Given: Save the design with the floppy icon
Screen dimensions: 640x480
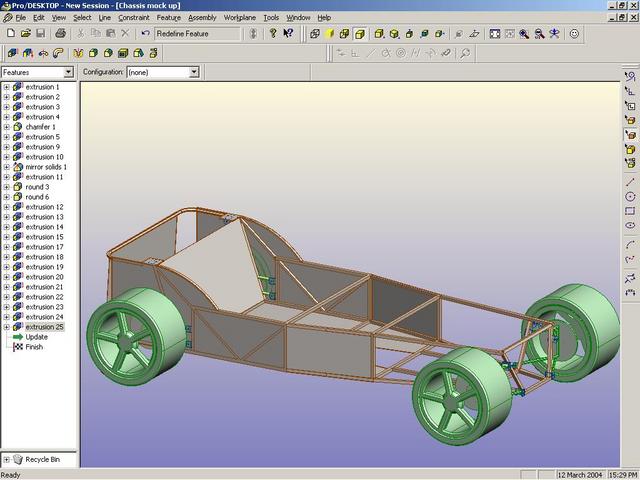Looking at the screenshot, I should pyautogui.click(x=40, y=33).
